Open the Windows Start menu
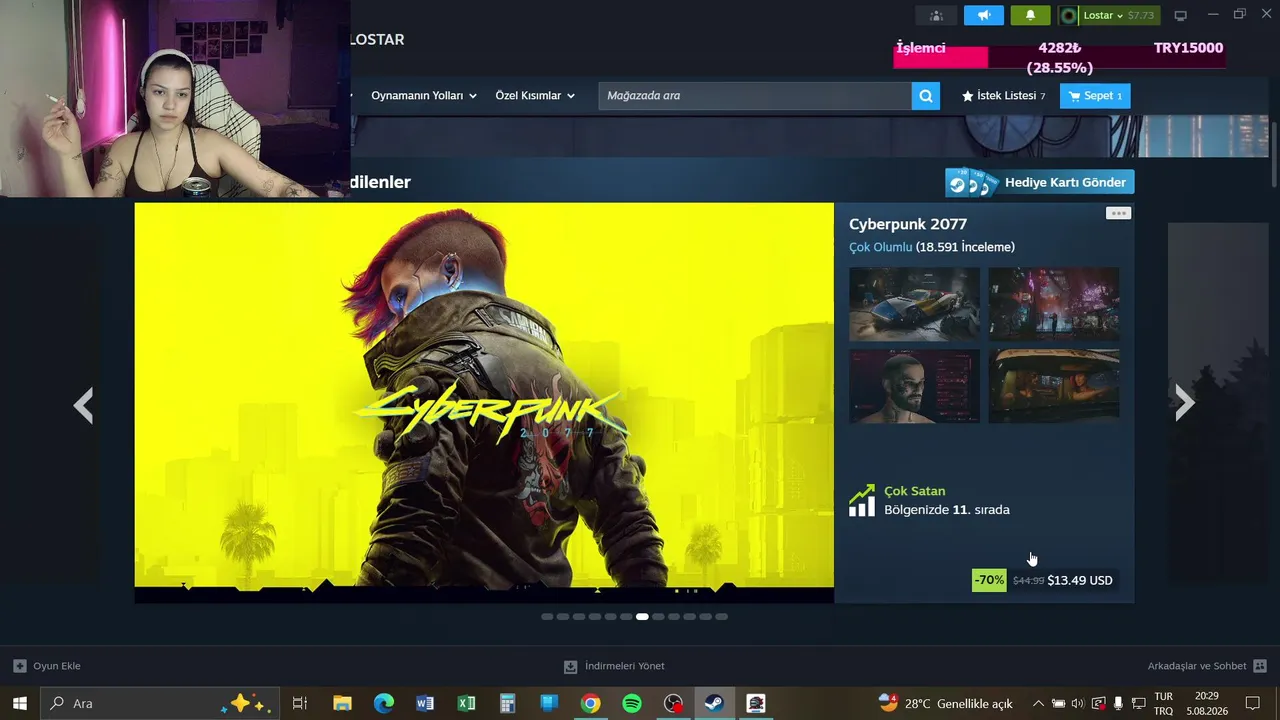Screen dimensions: 1280x720 [x=20, y=703]
